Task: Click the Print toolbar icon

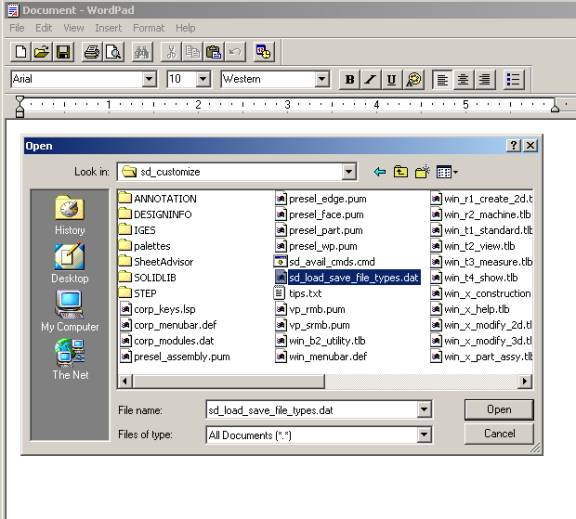Action: click(91, 52)
